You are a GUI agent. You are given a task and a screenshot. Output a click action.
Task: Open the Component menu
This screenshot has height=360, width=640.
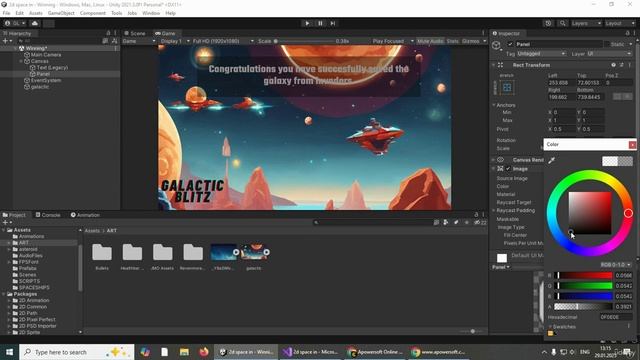[93, 13]
